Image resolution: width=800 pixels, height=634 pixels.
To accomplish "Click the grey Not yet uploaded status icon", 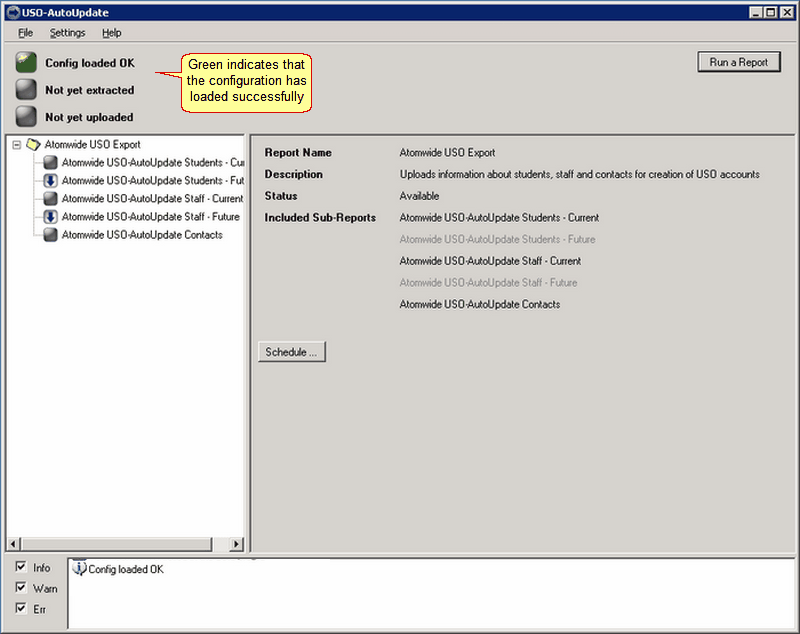I will tap(26, 117).
